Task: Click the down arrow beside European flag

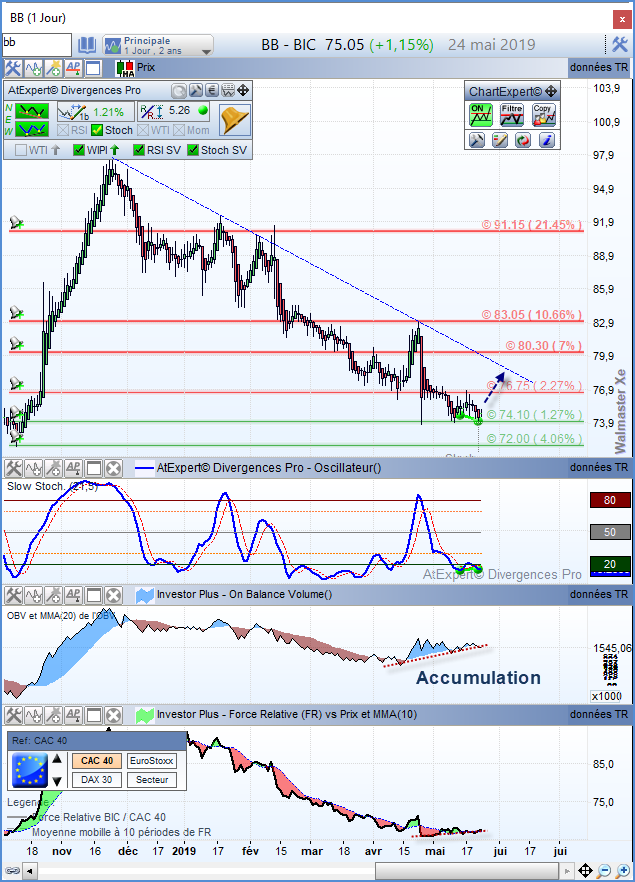Action: 57,781
